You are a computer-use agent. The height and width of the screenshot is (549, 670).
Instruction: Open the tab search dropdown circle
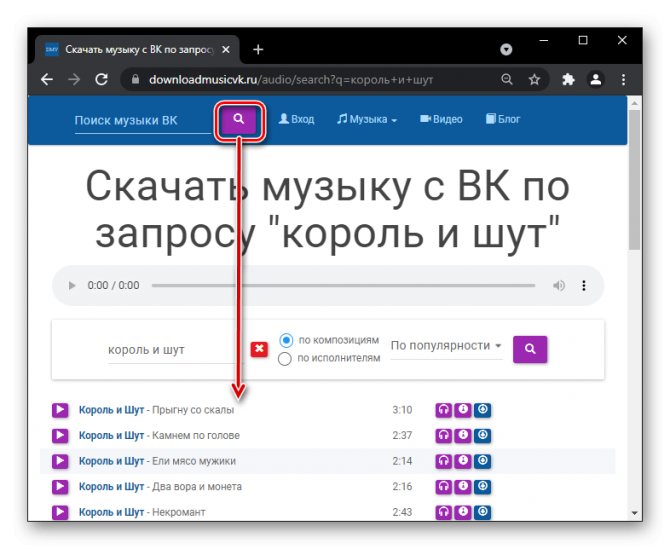[x=506, y=50]
